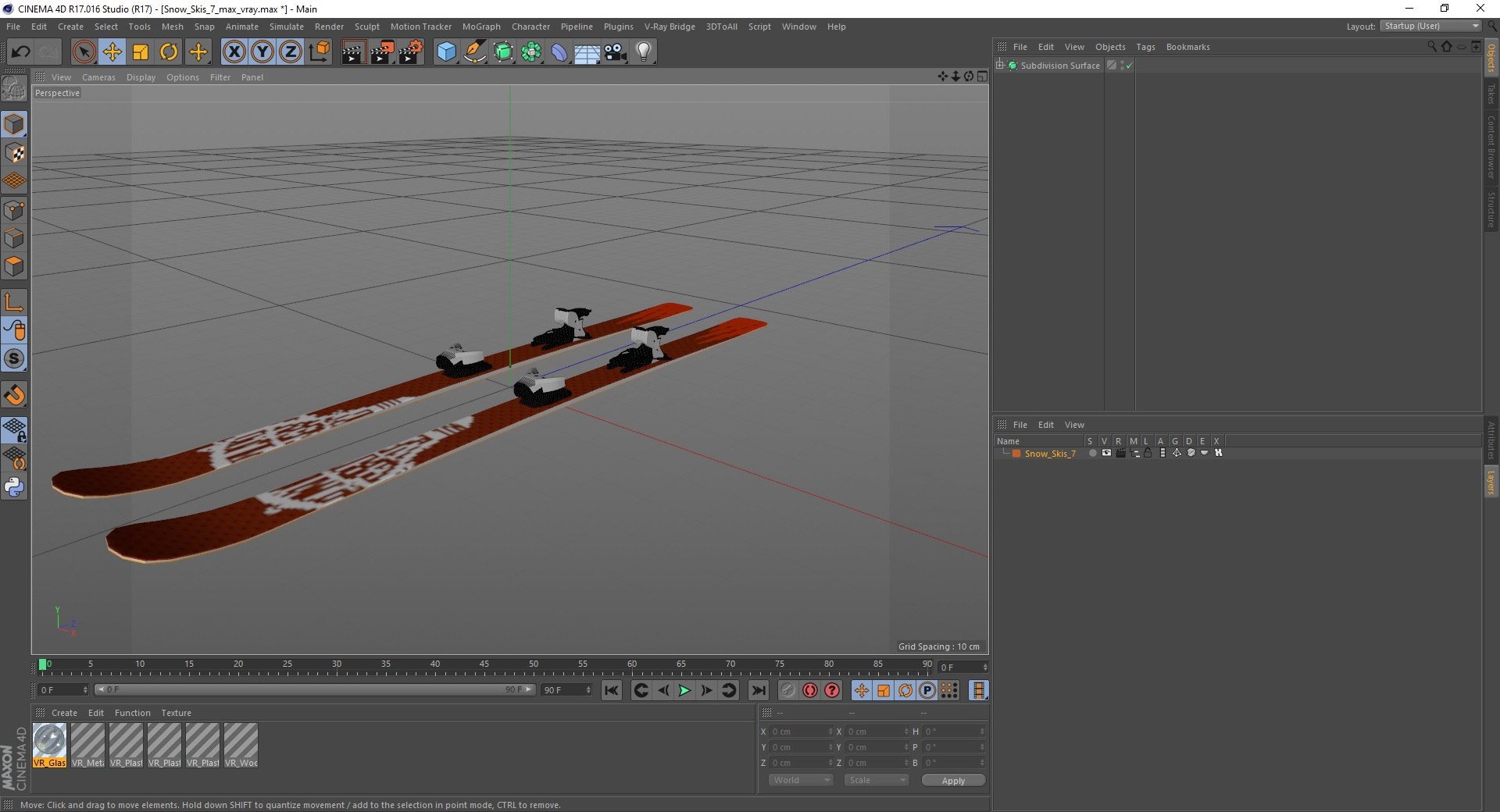The width and height of the screenshot is (1500, 812).
Task: Select the Live Selection tool
Action: point(84,52)
